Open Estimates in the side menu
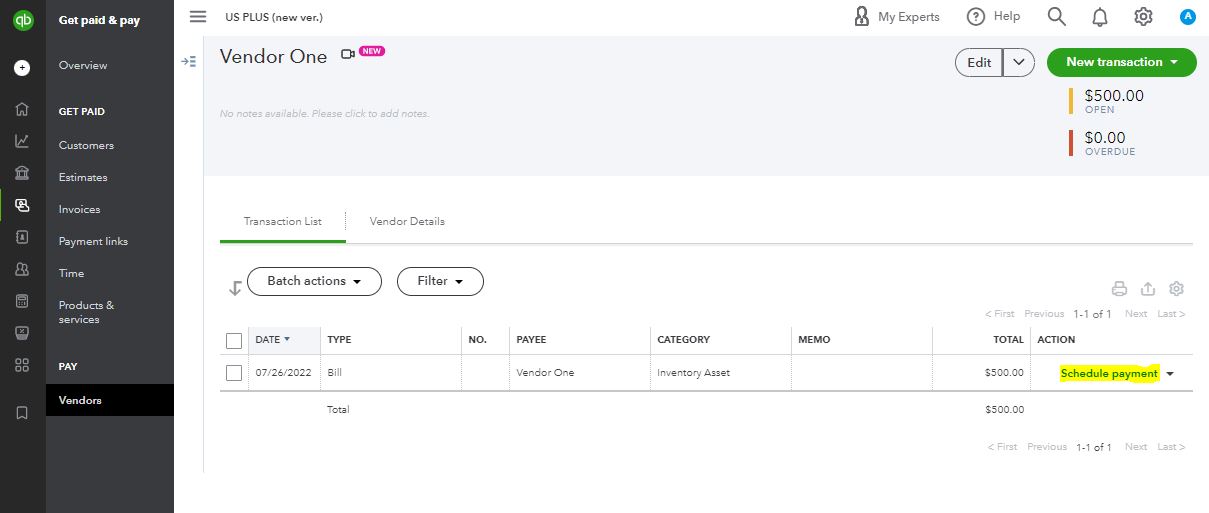1209x513 pixels. [83, 177]
